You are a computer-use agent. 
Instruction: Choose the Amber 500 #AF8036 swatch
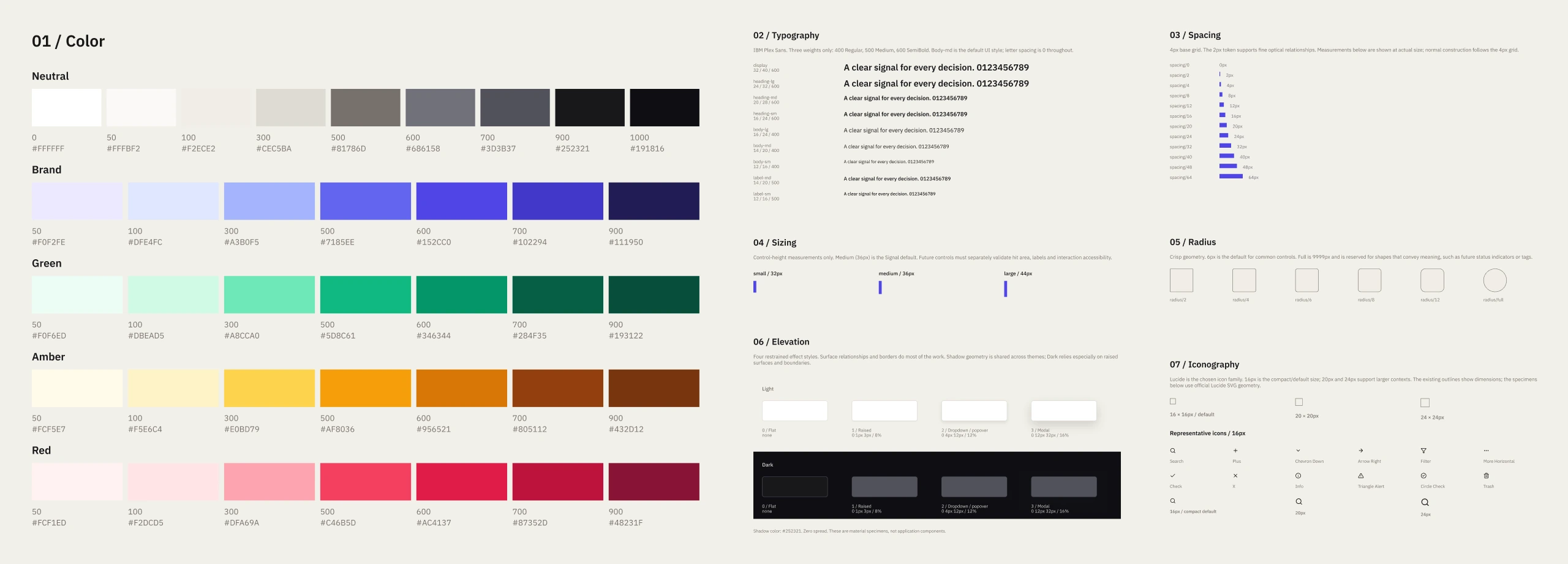(x=366, y=388)
